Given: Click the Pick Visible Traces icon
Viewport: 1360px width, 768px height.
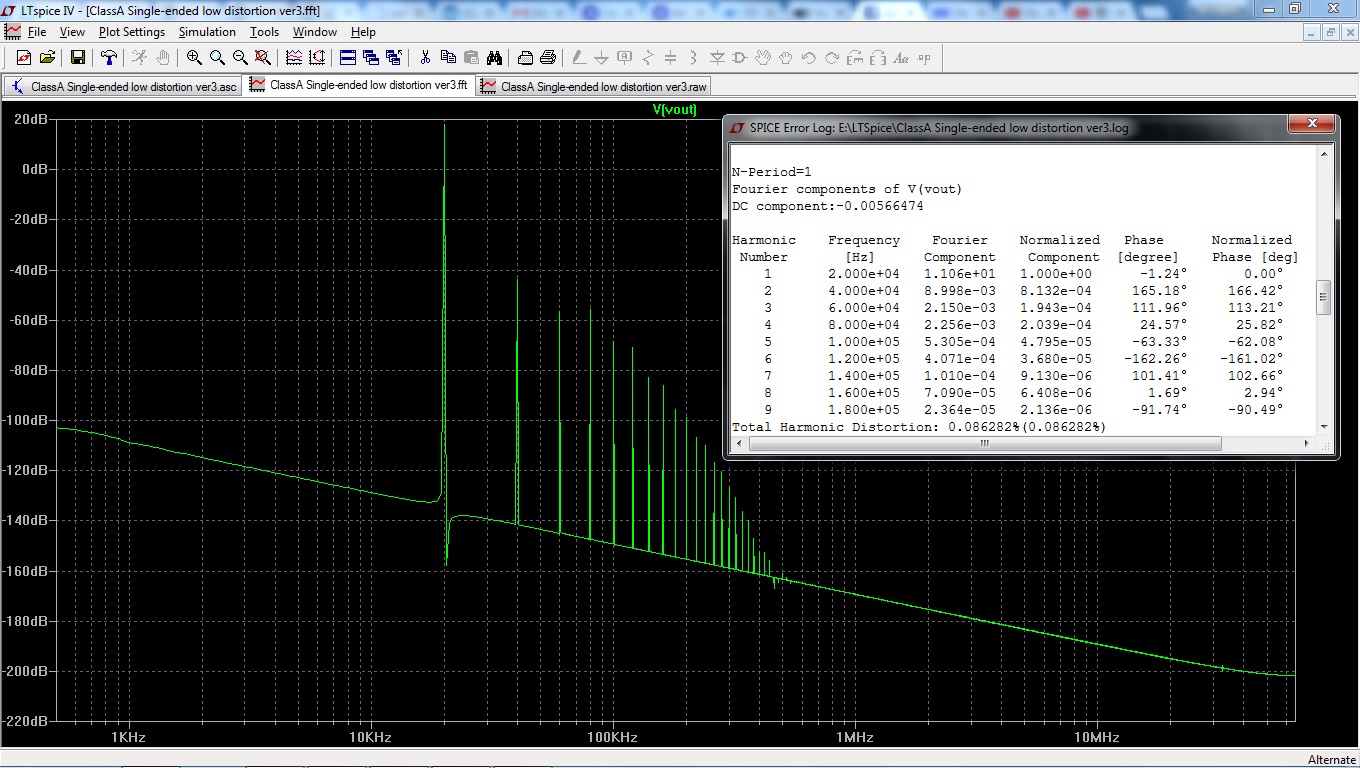Looking at the screenshot, I should click(317, 57).
